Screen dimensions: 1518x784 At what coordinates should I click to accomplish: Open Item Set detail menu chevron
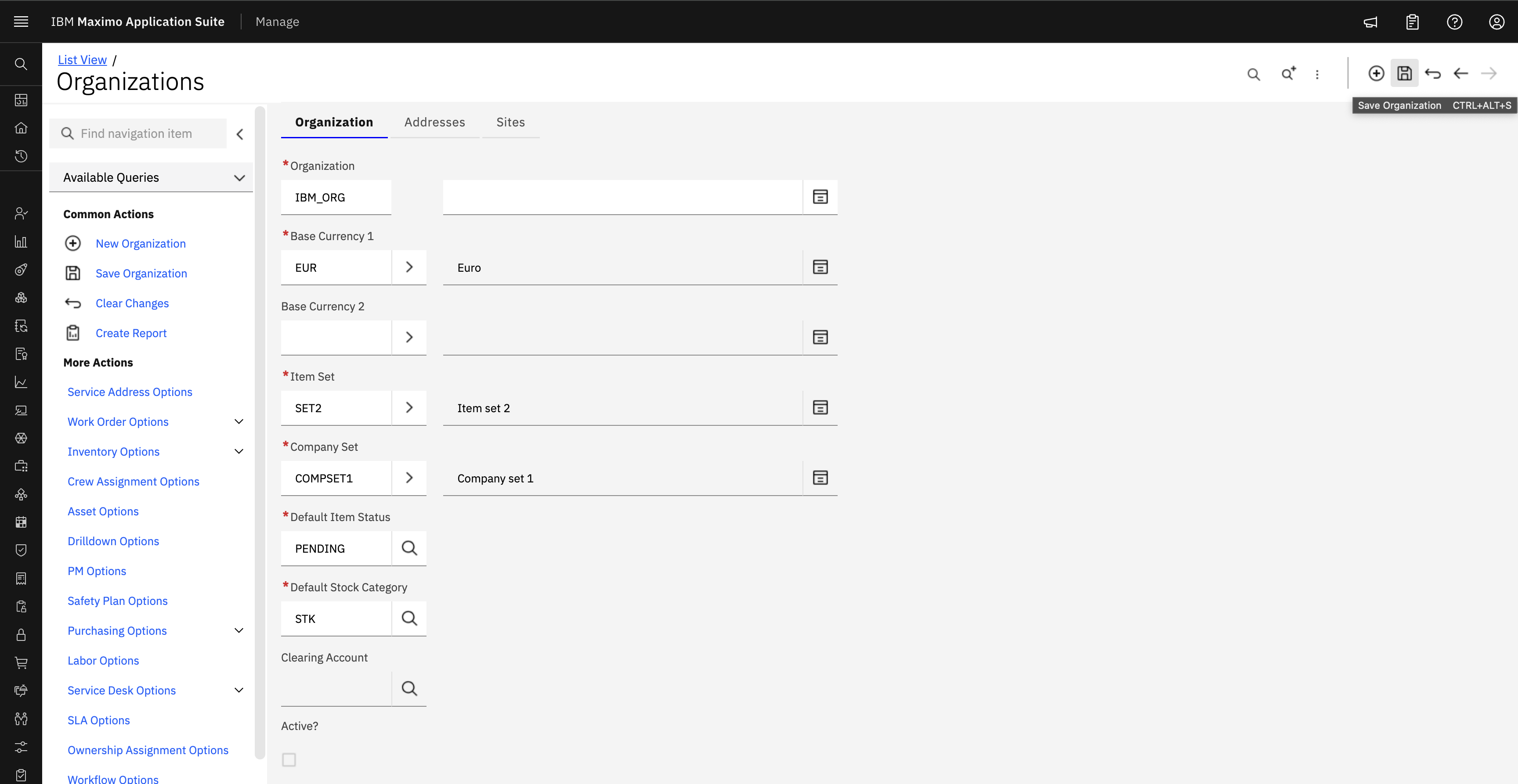click(x=409, y=408)
